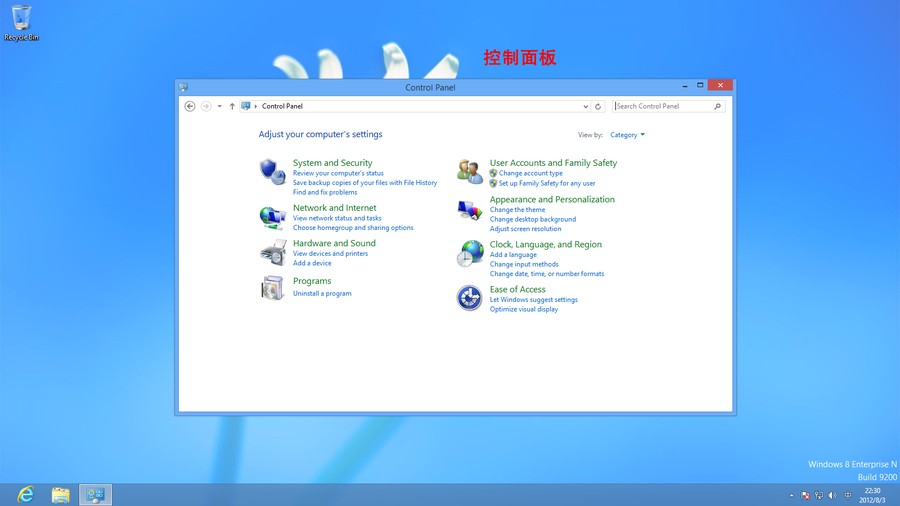Open Internet Explorer from the taskbar
Image resolution: width=900 pixels, height=506 pixels.
[25, 494]
